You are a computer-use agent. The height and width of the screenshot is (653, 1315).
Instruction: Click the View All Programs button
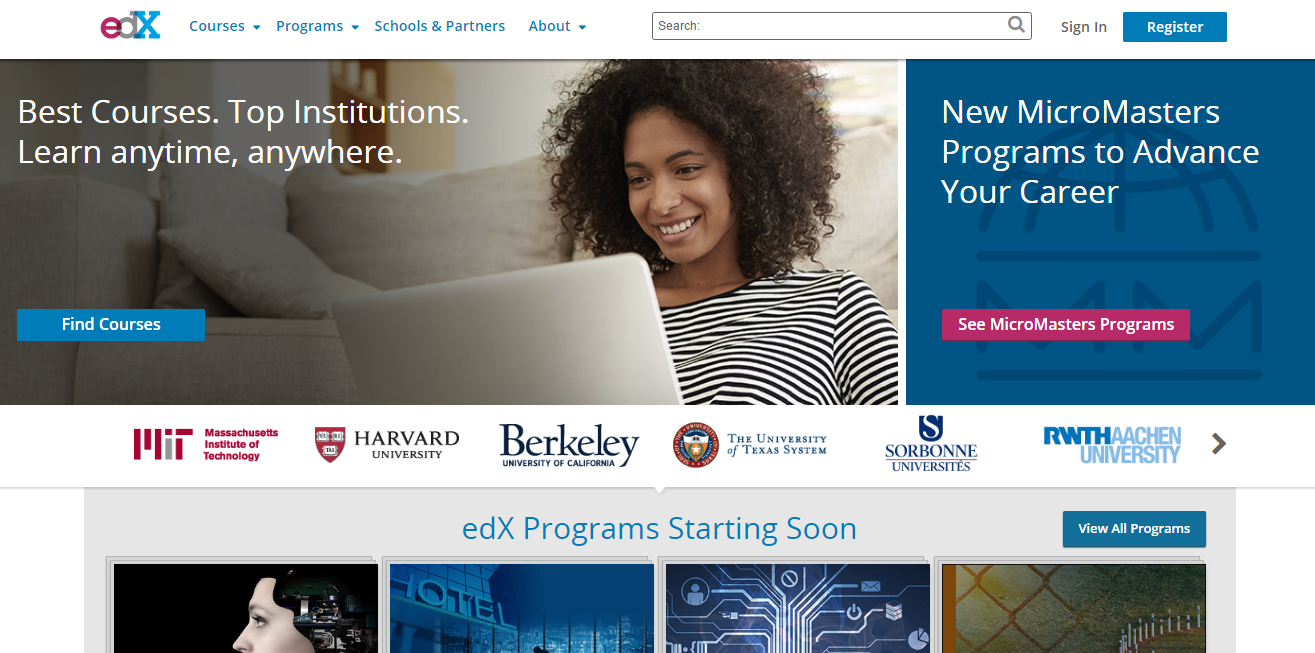click(x=1134, y=529)
